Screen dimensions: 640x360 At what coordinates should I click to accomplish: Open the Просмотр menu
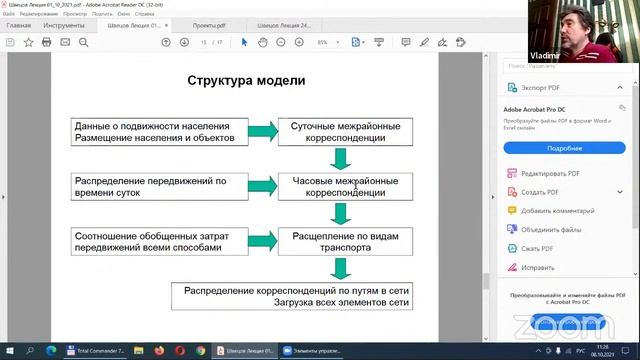coord(75,14)
